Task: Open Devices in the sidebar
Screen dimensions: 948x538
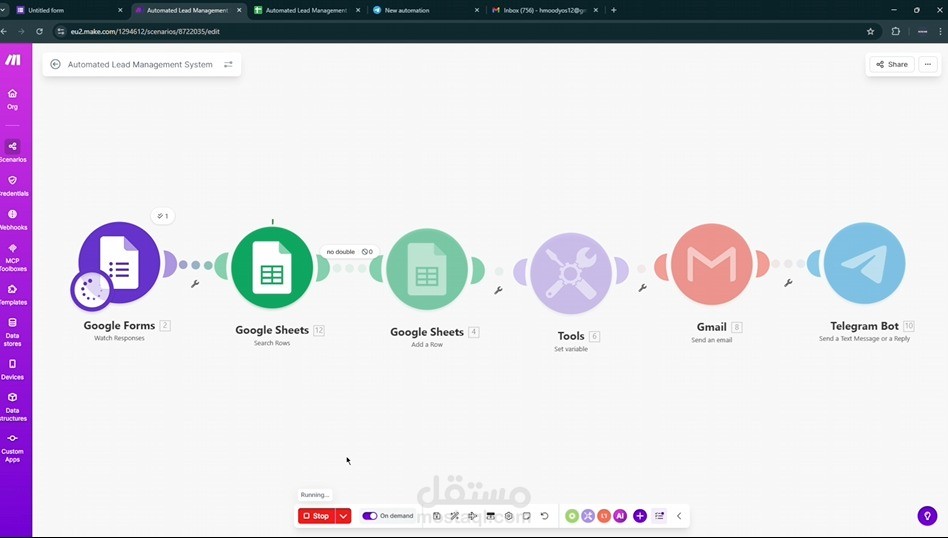Action: tap(12, 369)
